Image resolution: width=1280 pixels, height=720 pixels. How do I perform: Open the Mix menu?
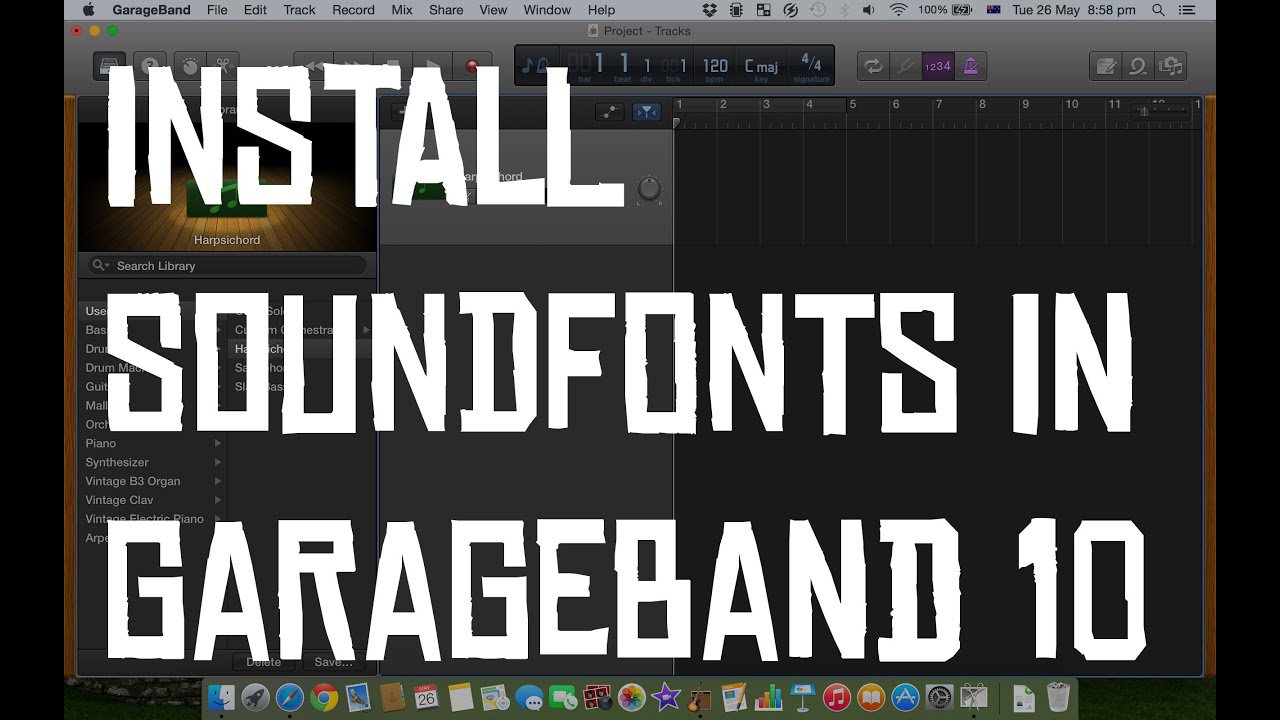tap(402, 10)
